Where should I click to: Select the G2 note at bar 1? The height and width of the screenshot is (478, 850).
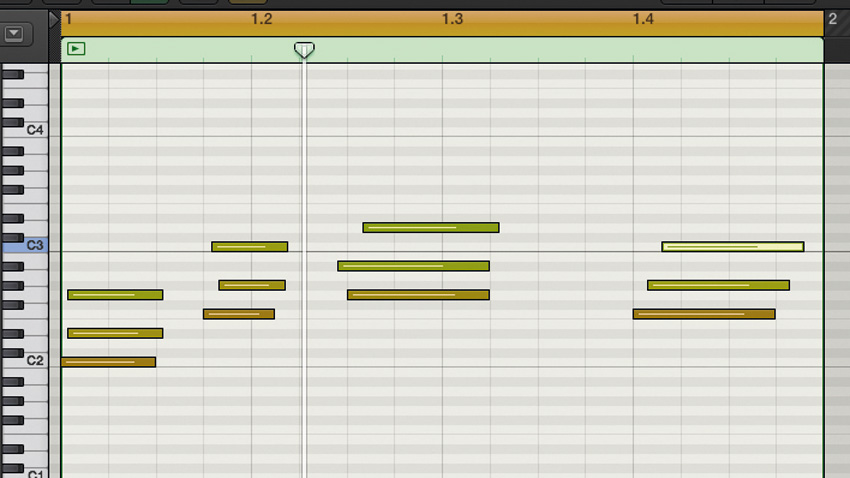[115, 295]
